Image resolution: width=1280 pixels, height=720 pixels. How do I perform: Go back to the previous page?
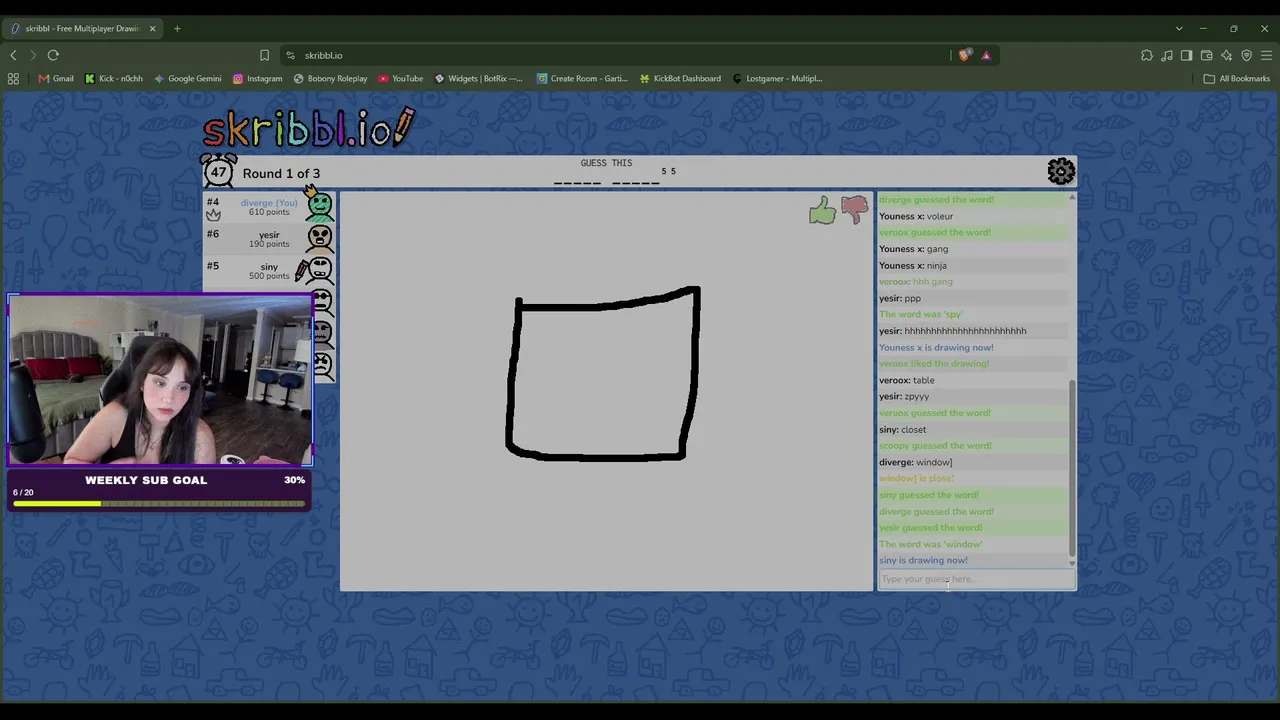[13, 55]
